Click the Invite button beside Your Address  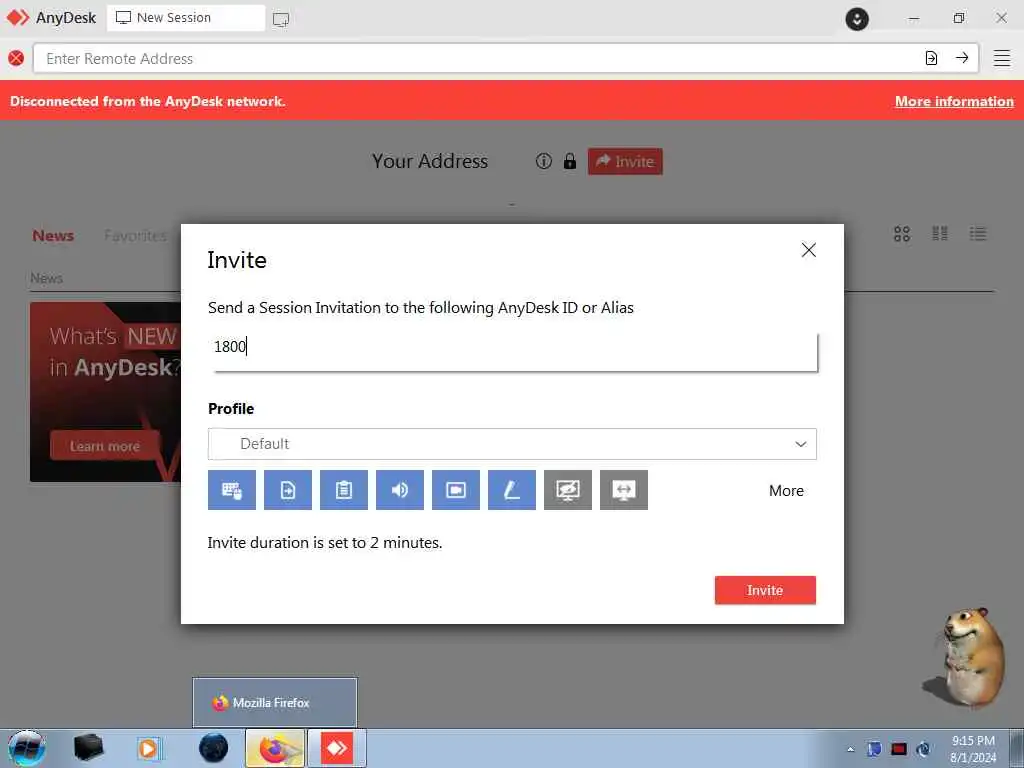(x=625, y=161)
